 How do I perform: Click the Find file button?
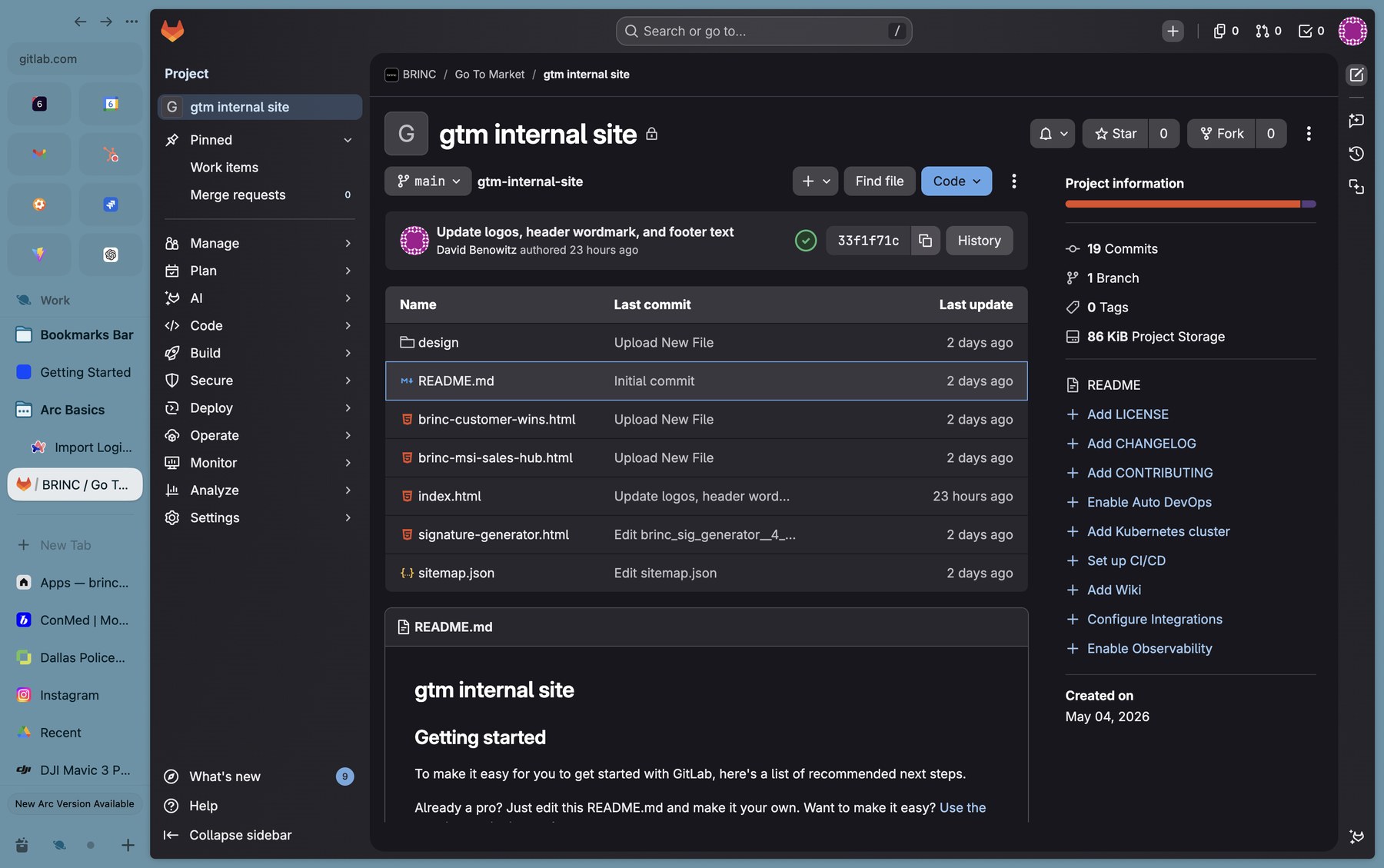pos(879,181)
